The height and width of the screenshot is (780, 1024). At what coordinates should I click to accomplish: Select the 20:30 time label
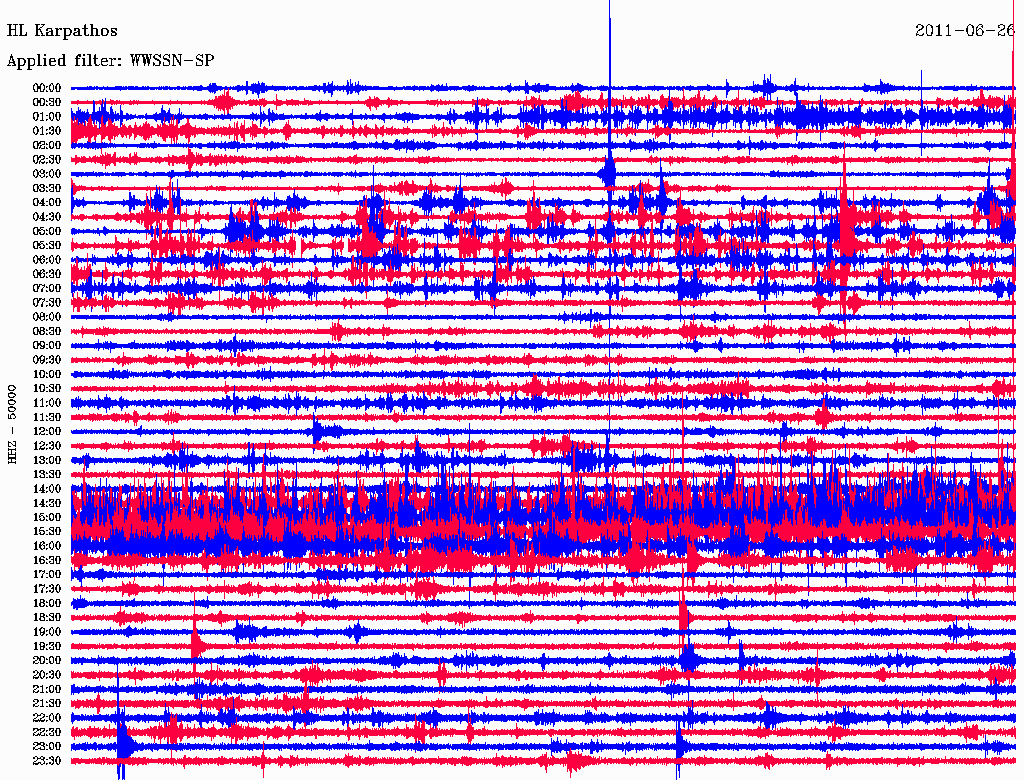47,675
